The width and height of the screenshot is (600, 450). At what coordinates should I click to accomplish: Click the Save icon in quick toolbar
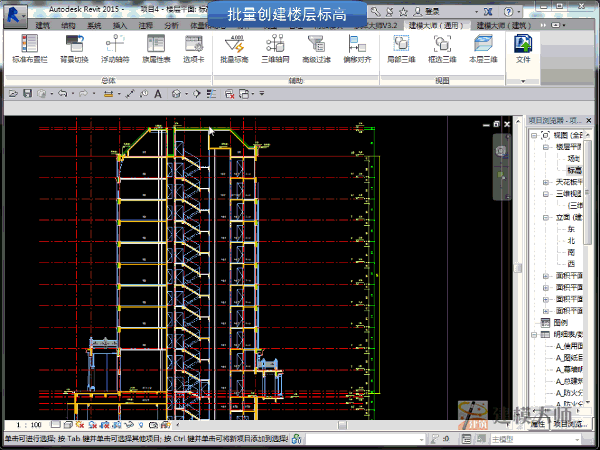27,93
